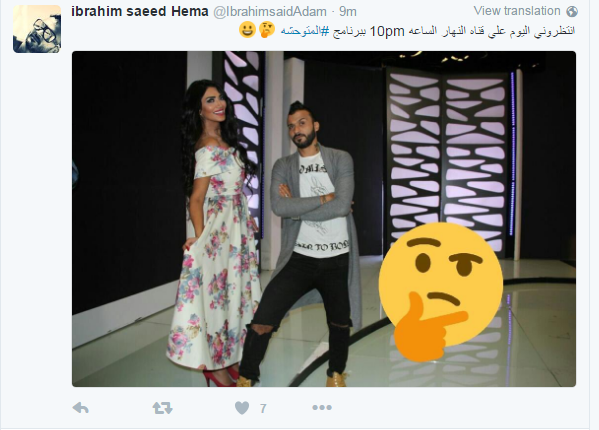599x430 pixels.
Task: Retweet this post using retweet icon
Action: (162, 408)
